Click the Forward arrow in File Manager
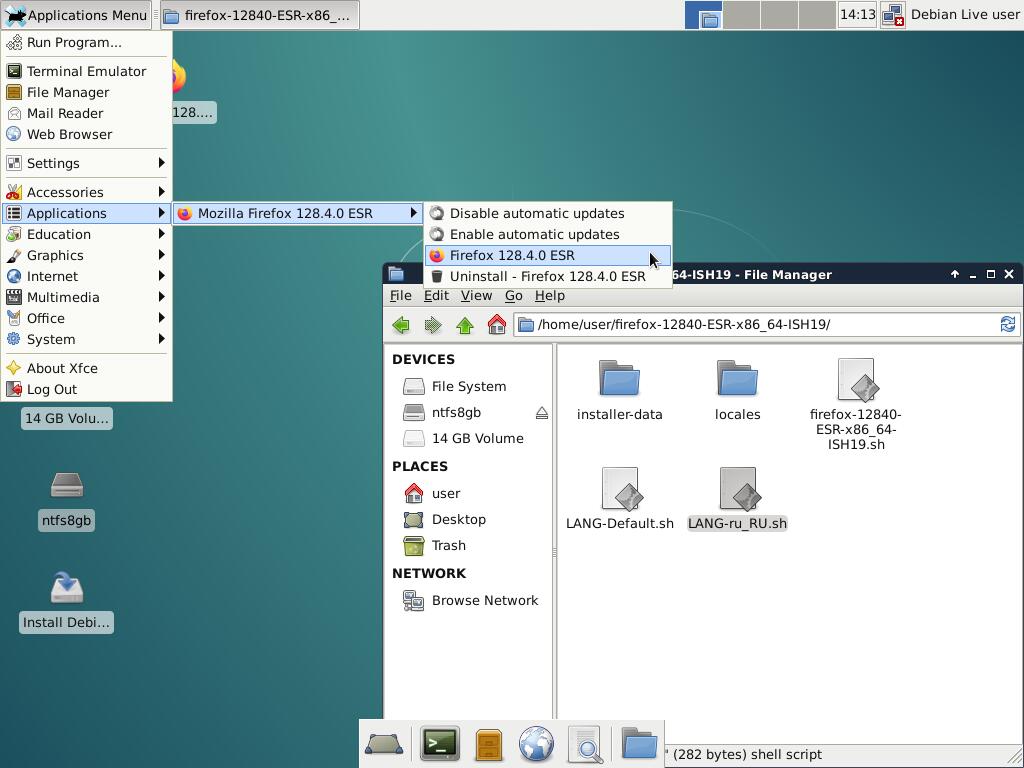 point(432,325)
